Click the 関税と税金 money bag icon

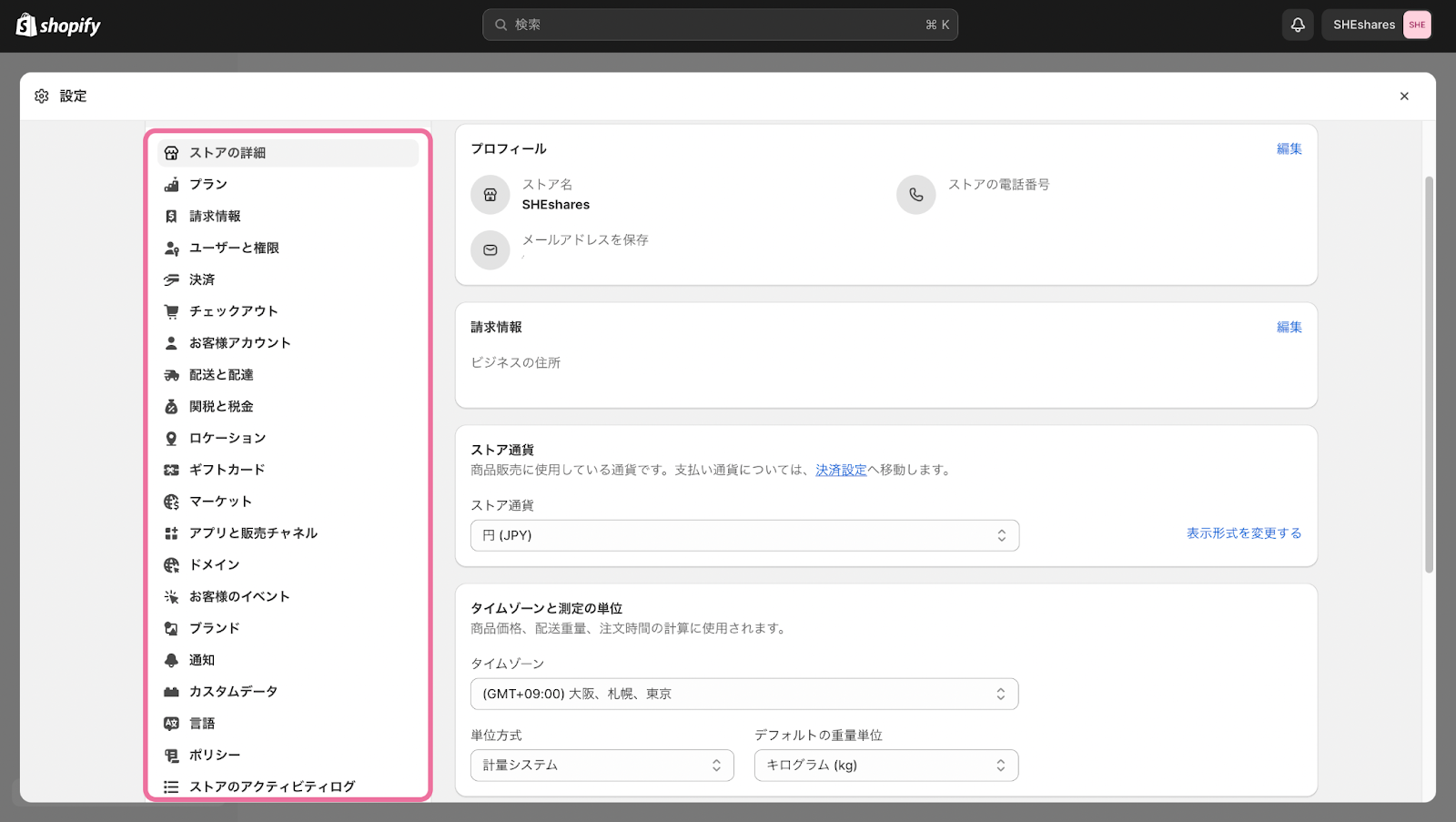pyautogui.click(x=171, y=407)
